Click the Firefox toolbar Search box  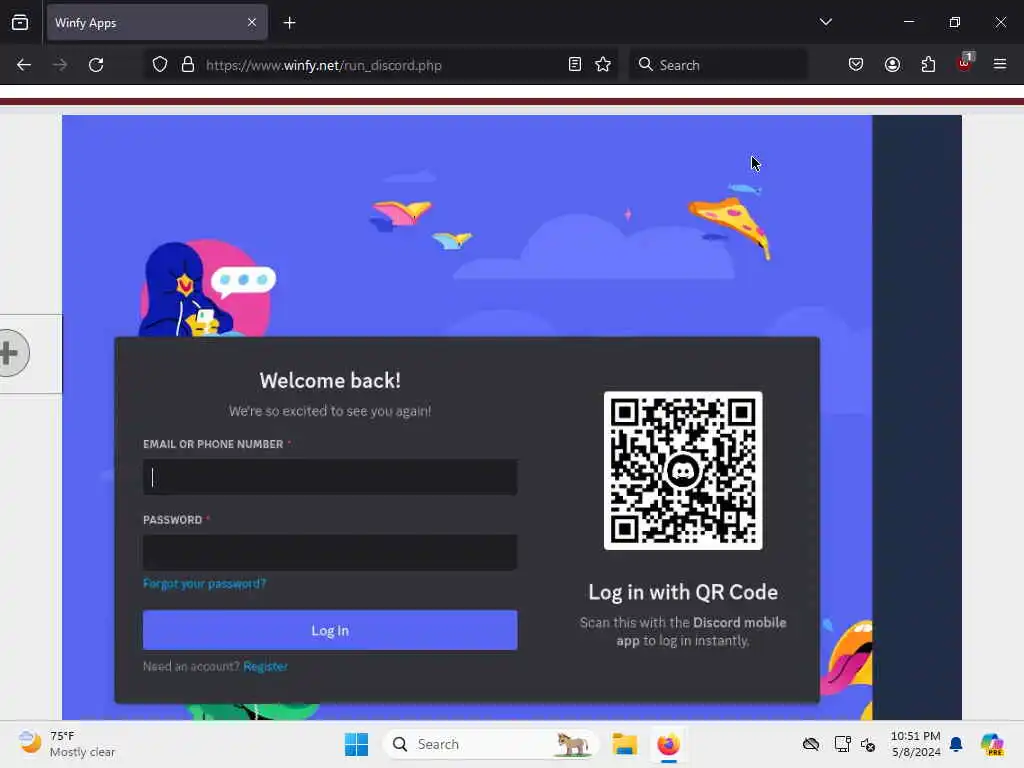(718, 65)
